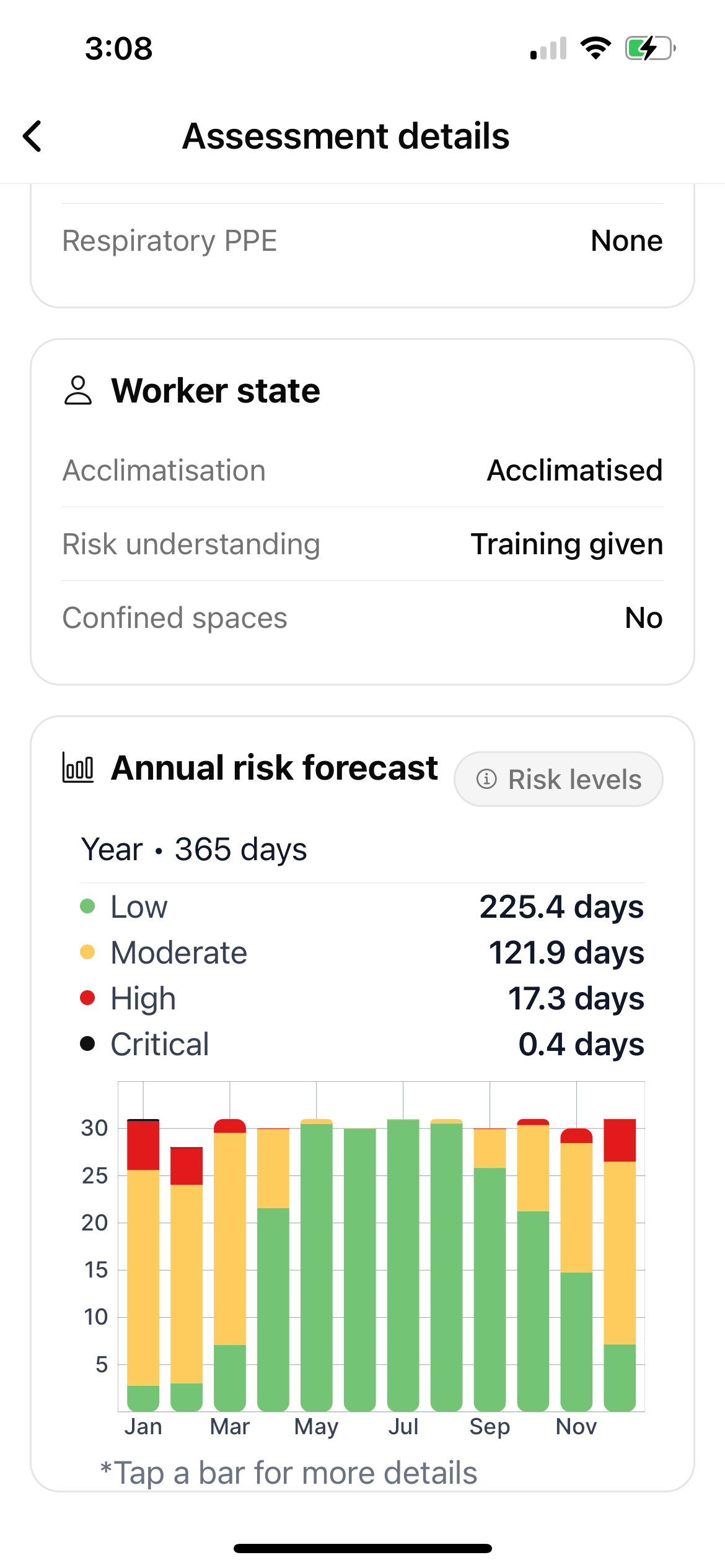
Task: Select the January bar in the chart
Action: pos(143,1265)
